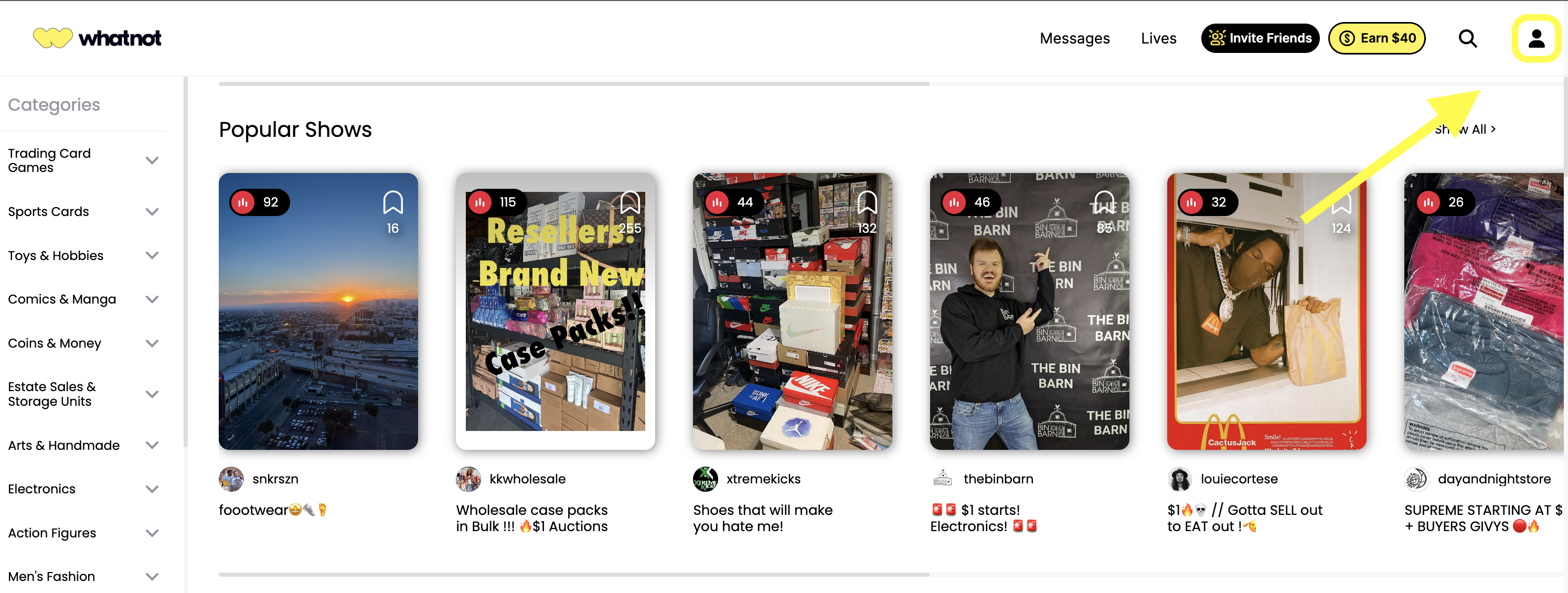Expand Sports Cards chevron
Screen dimensions: 1568x593
pyautogui.click(x=152, y=212)
